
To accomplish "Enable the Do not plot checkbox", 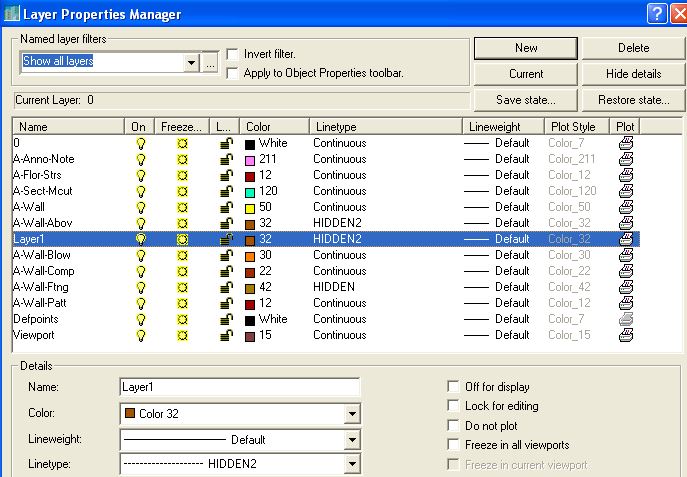I will [x=456, y=426].
